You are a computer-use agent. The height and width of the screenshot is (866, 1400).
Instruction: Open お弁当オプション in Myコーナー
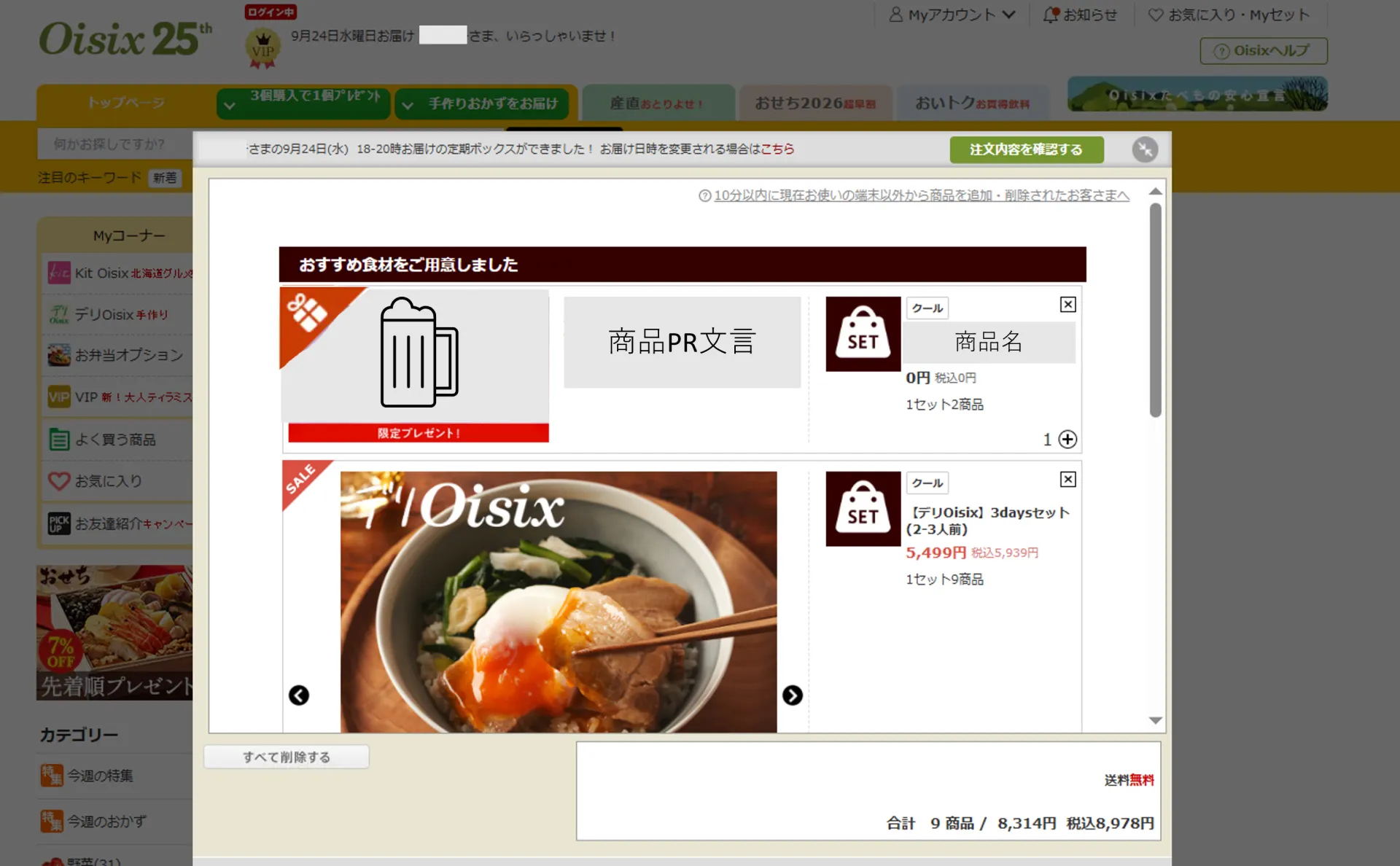(x=118, y=356)
